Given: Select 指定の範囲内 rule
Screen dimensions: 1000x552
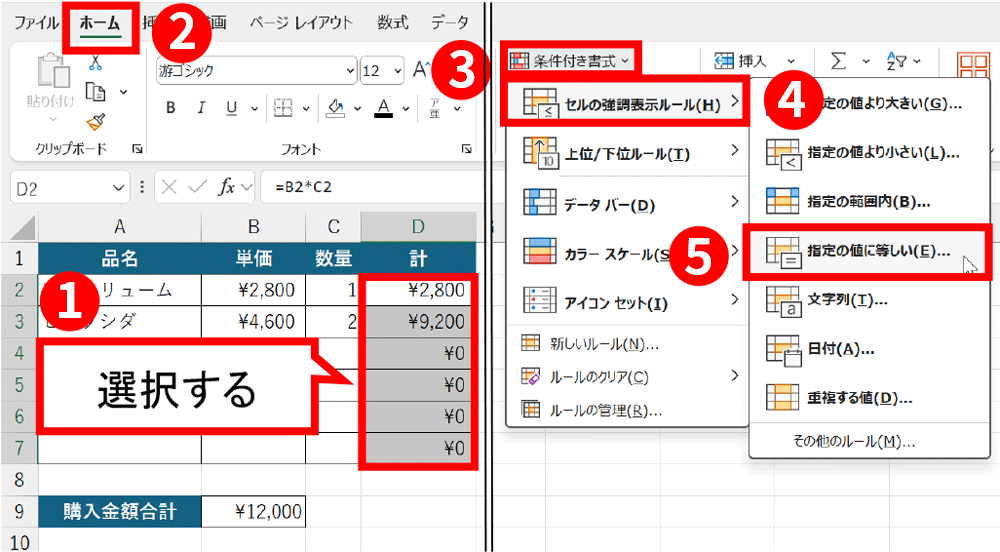Looking at the screenshot, I should click(x=870, y=202).
